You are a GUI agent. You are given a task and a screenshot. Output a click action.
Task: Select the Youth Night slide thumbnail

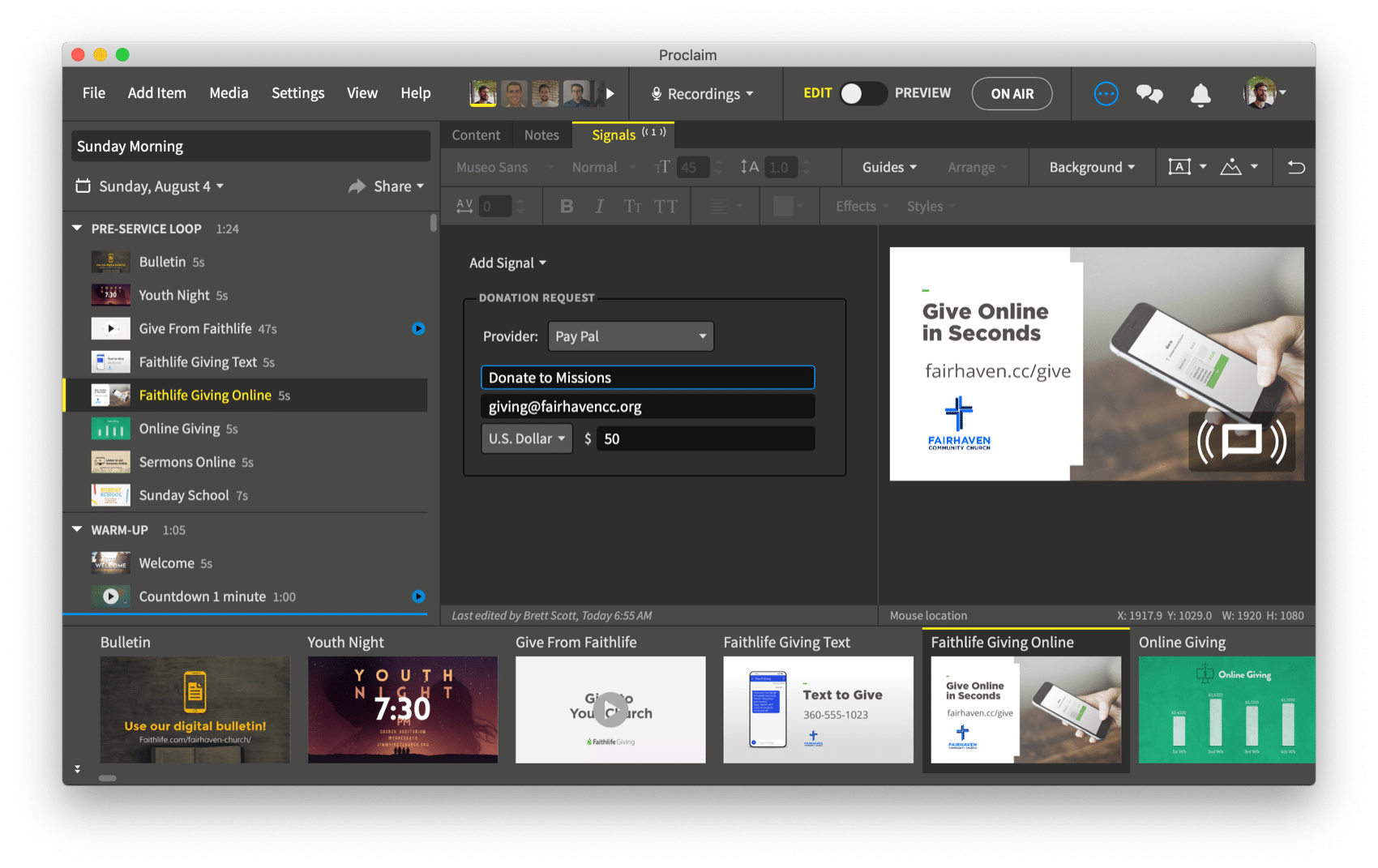click(x=402, y=709)
